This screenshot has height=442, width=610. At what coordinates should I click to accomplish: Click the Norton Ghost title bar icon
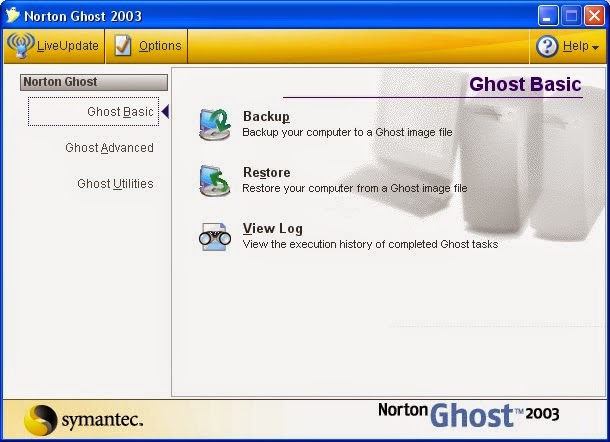coord(12,15)
